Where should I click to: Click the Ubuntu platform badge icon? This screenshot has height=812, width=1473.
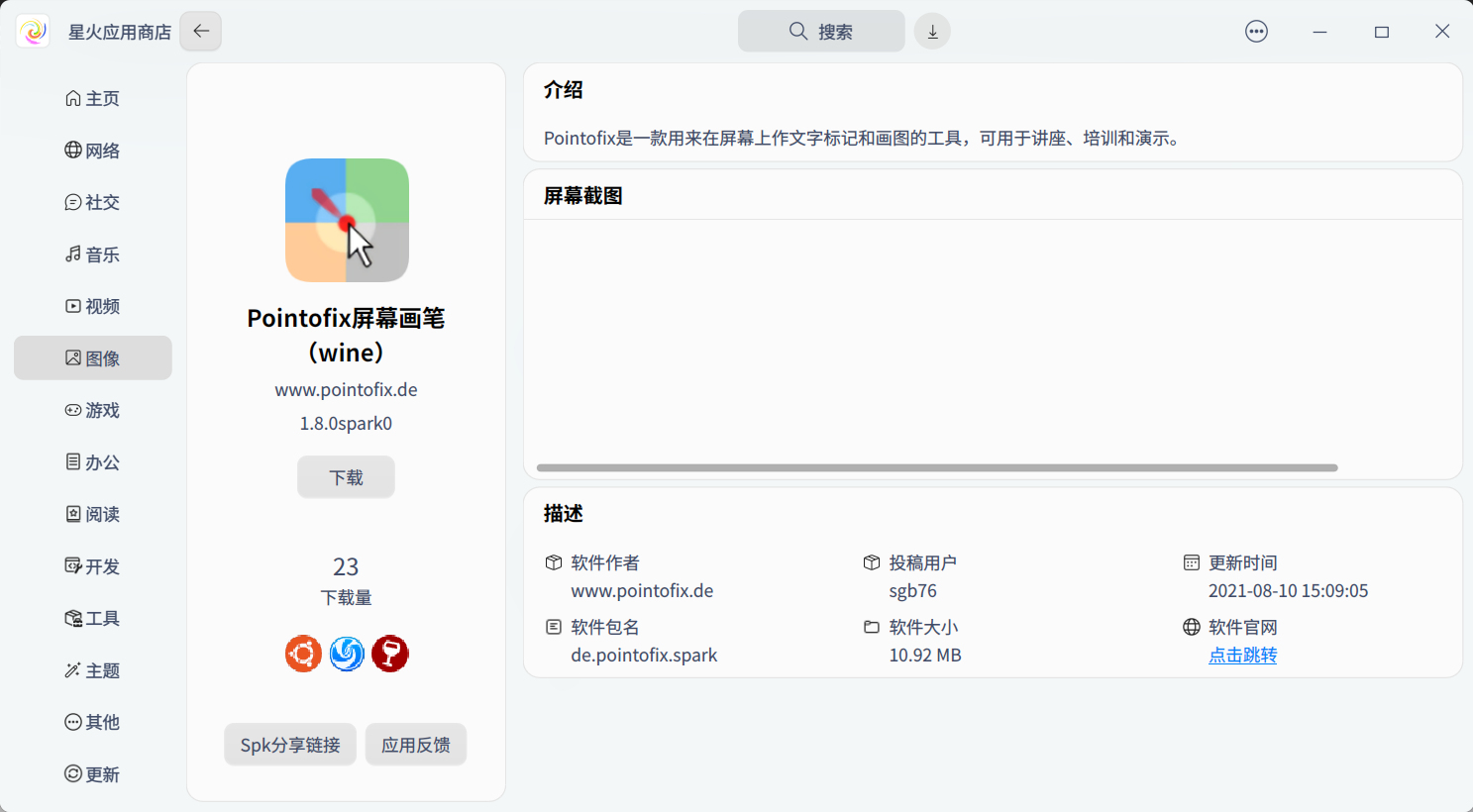303,654
